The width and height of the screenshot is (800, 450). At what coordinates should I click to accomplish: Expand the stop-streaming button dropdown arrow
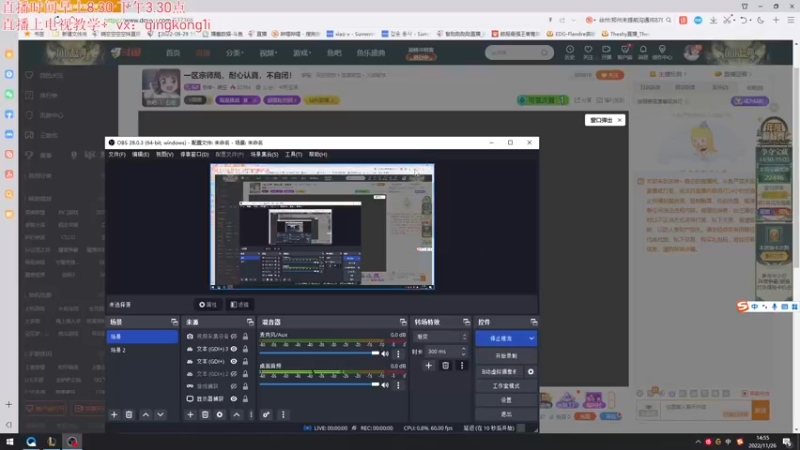(531, 338)
